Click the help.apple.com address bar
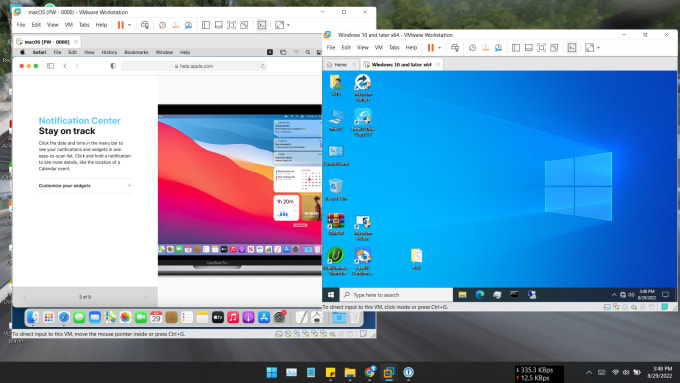The image size is (680, 383). coord(194,66)
